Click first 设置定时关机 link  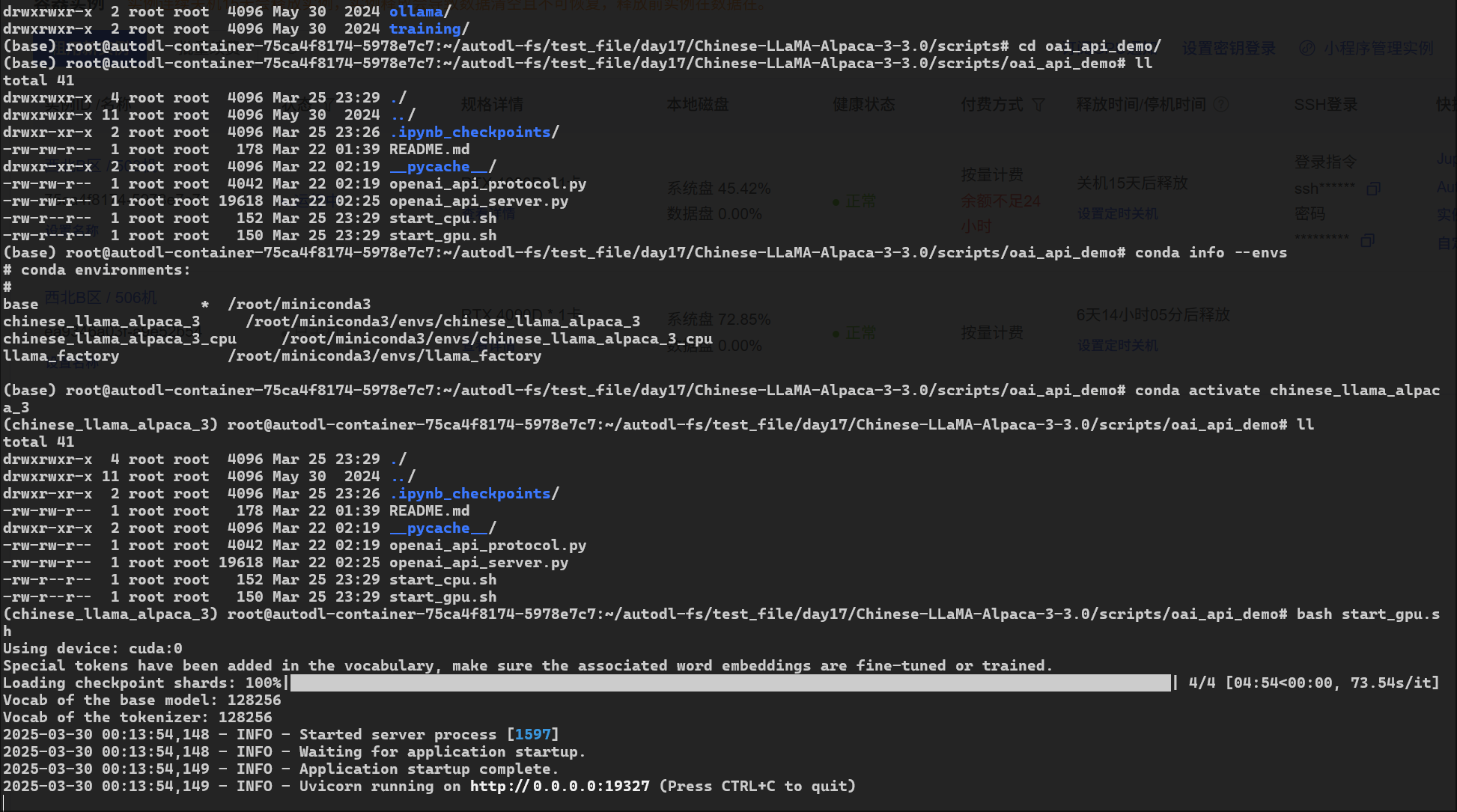1117,214
